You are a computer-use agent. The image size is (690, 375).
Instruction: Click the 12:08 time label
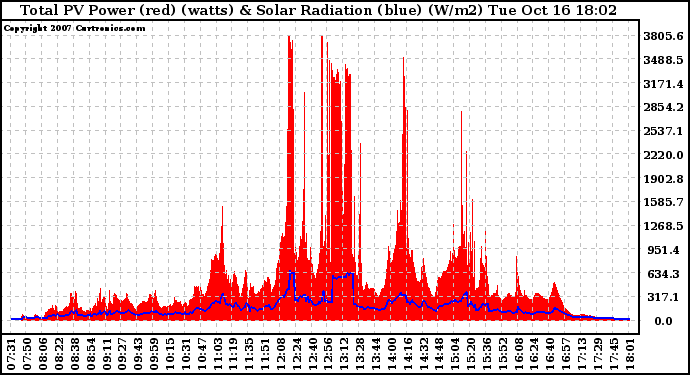(280, 354)
